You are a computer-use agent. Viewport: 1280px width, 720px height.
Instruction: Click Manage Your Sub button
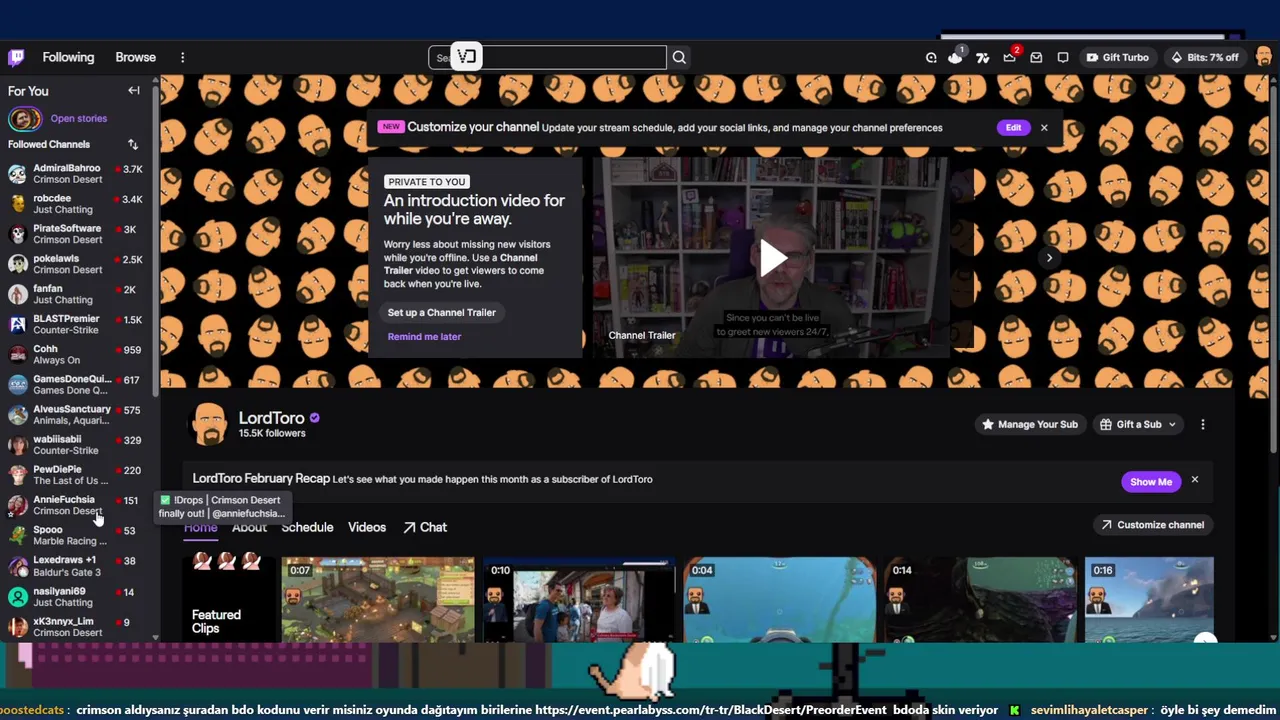pyautogui.click(x=1029, y=424)
